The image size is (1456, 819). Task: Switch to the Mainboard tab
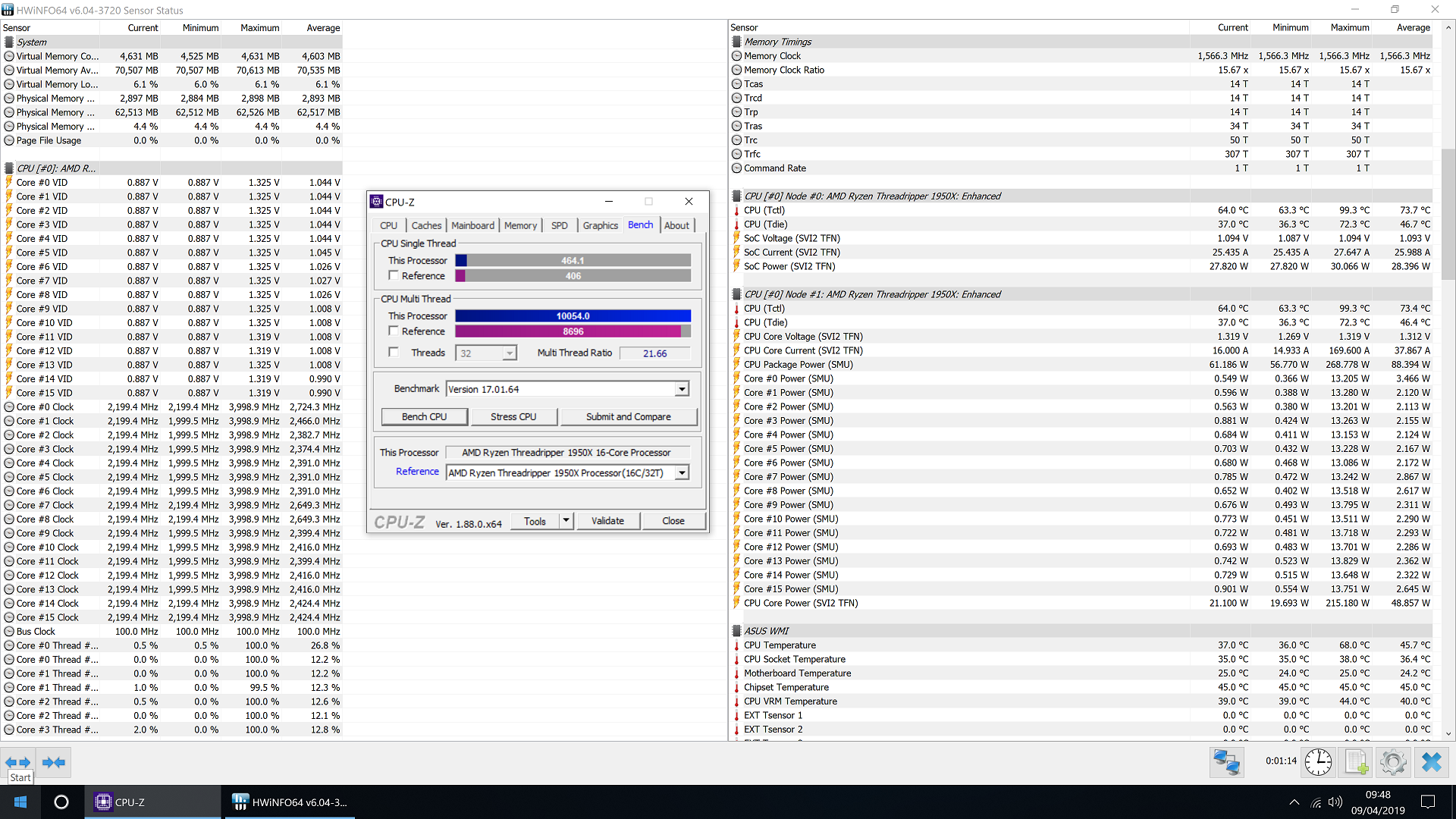point(473,226)
